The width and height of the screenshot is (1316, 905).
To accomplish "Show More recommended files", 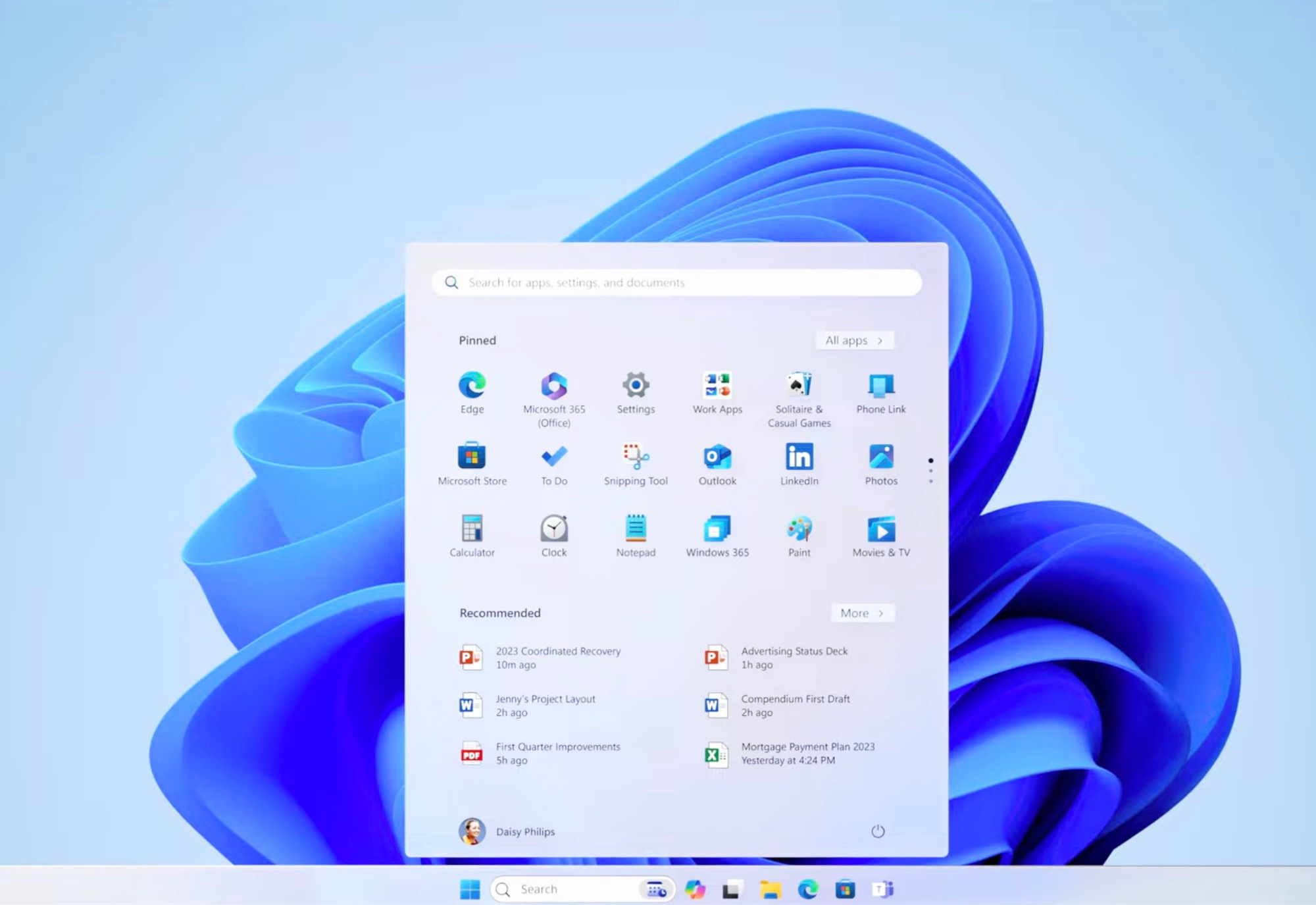I will 862,613.
